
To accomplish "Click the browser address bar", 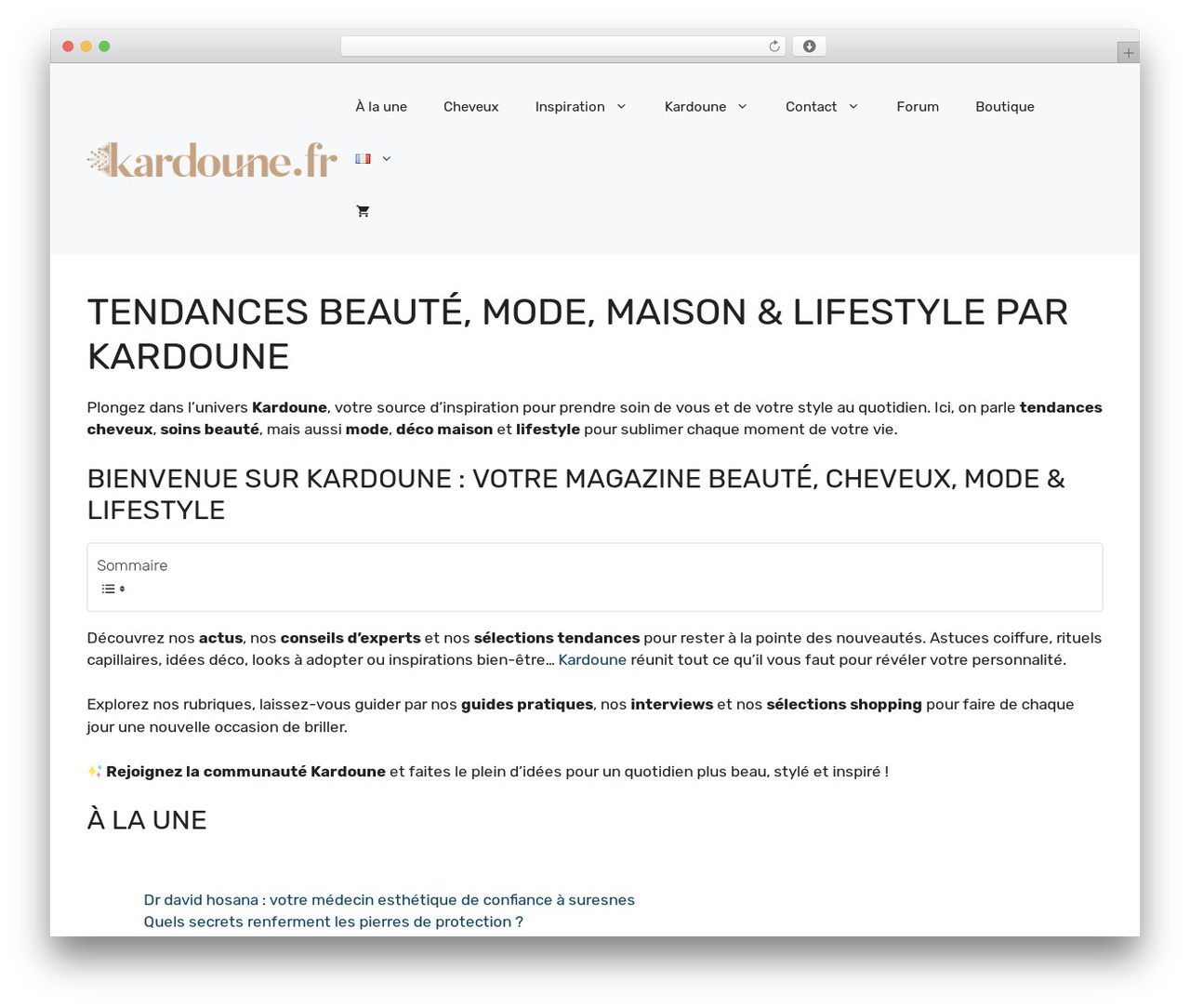I will (563, 46).
